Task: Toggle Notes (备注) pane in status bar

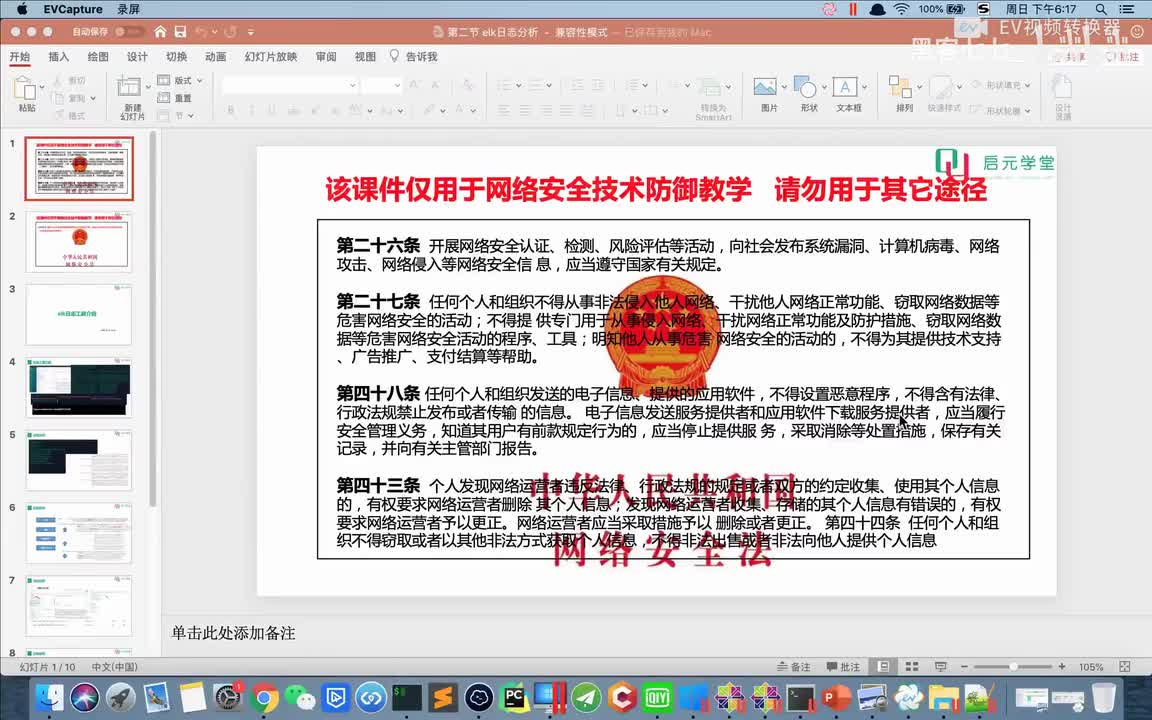Action: click(x=793, y=666)
